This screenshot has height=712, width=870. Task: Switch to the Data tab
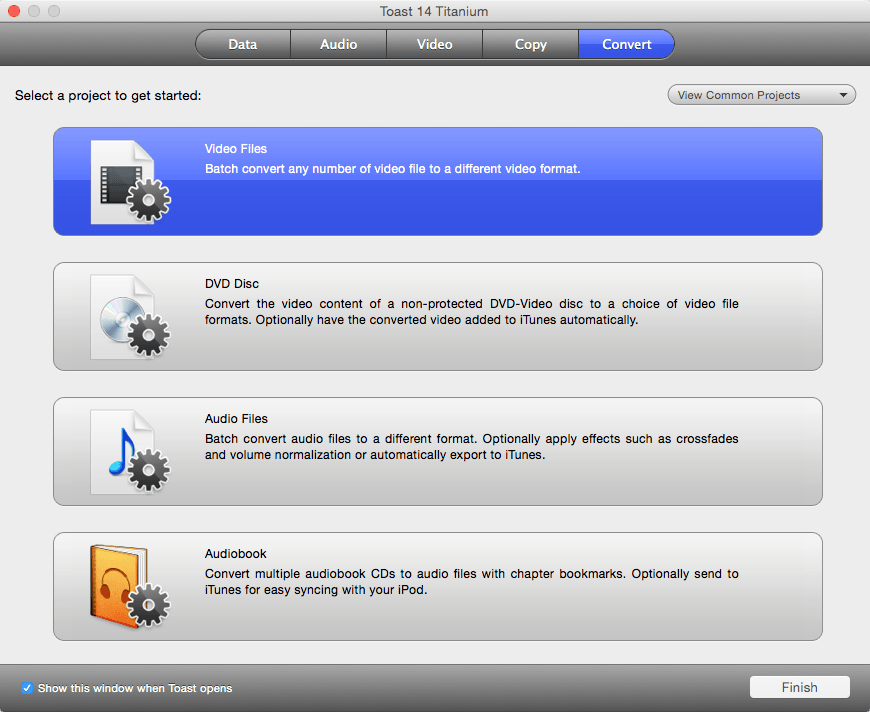[x=242, y=44]
